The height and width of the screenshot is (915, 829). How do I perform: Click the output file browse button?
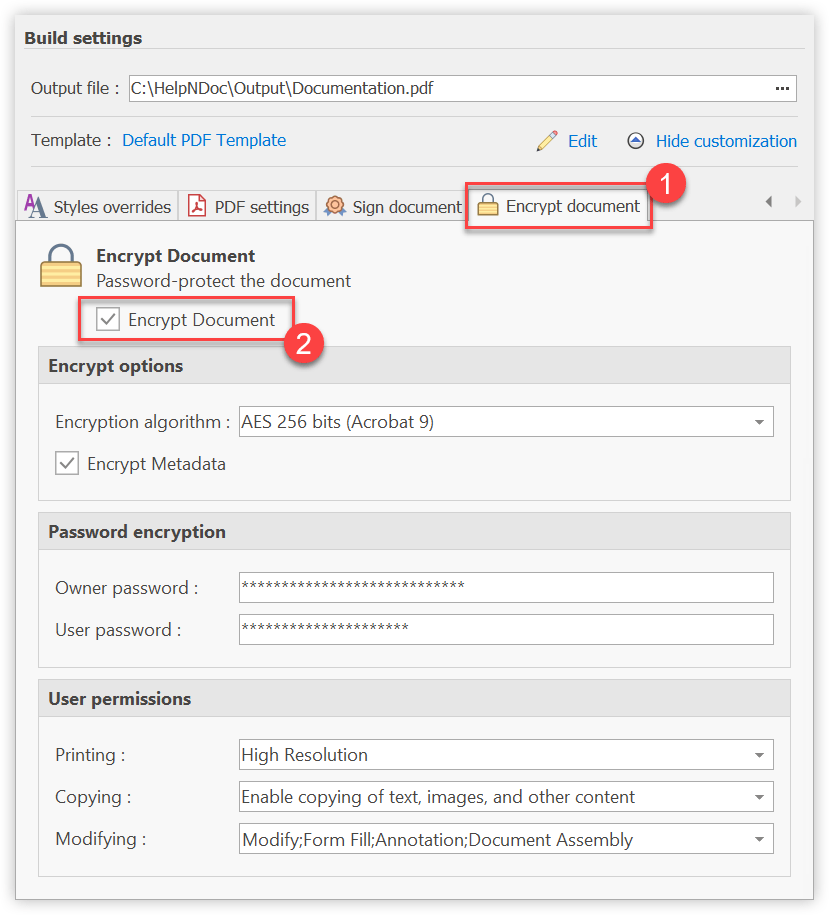pos(783,88)
